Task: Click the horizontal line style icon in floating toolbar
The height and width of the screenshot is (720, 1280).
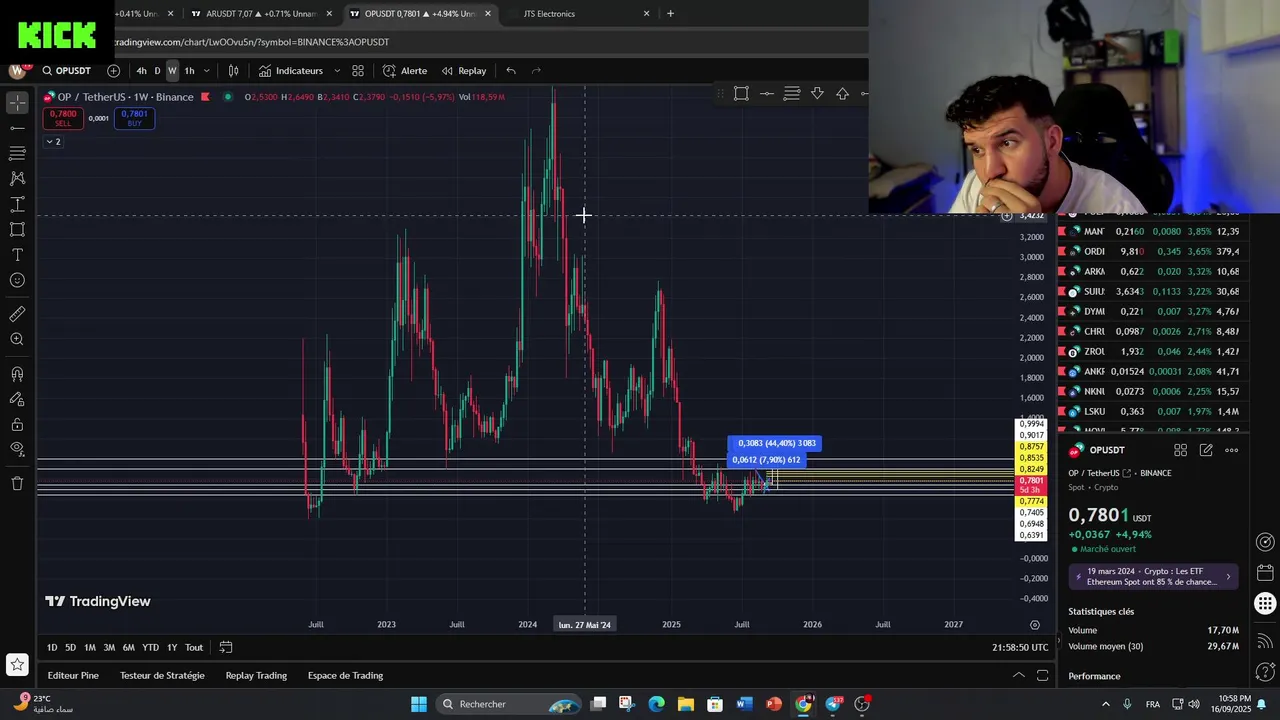Action: 766,93
